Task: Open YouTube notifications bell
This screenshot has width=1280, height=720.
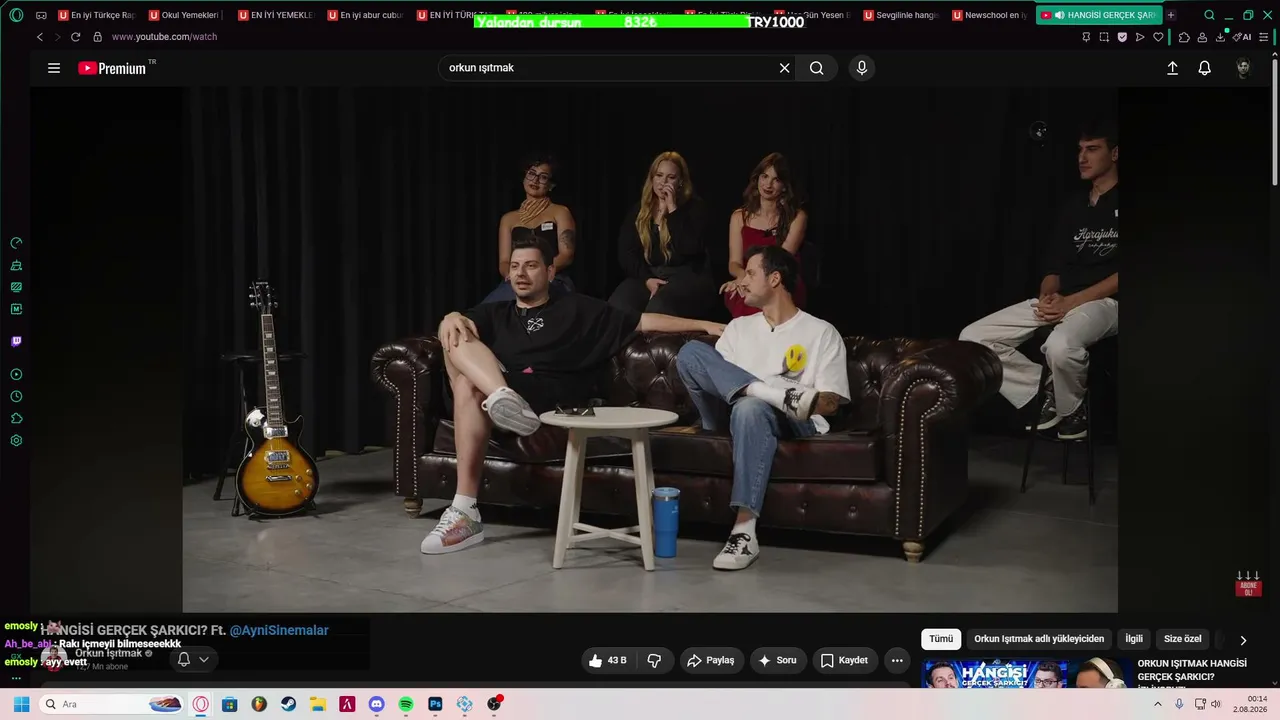Action: (x=1205, y=68)
